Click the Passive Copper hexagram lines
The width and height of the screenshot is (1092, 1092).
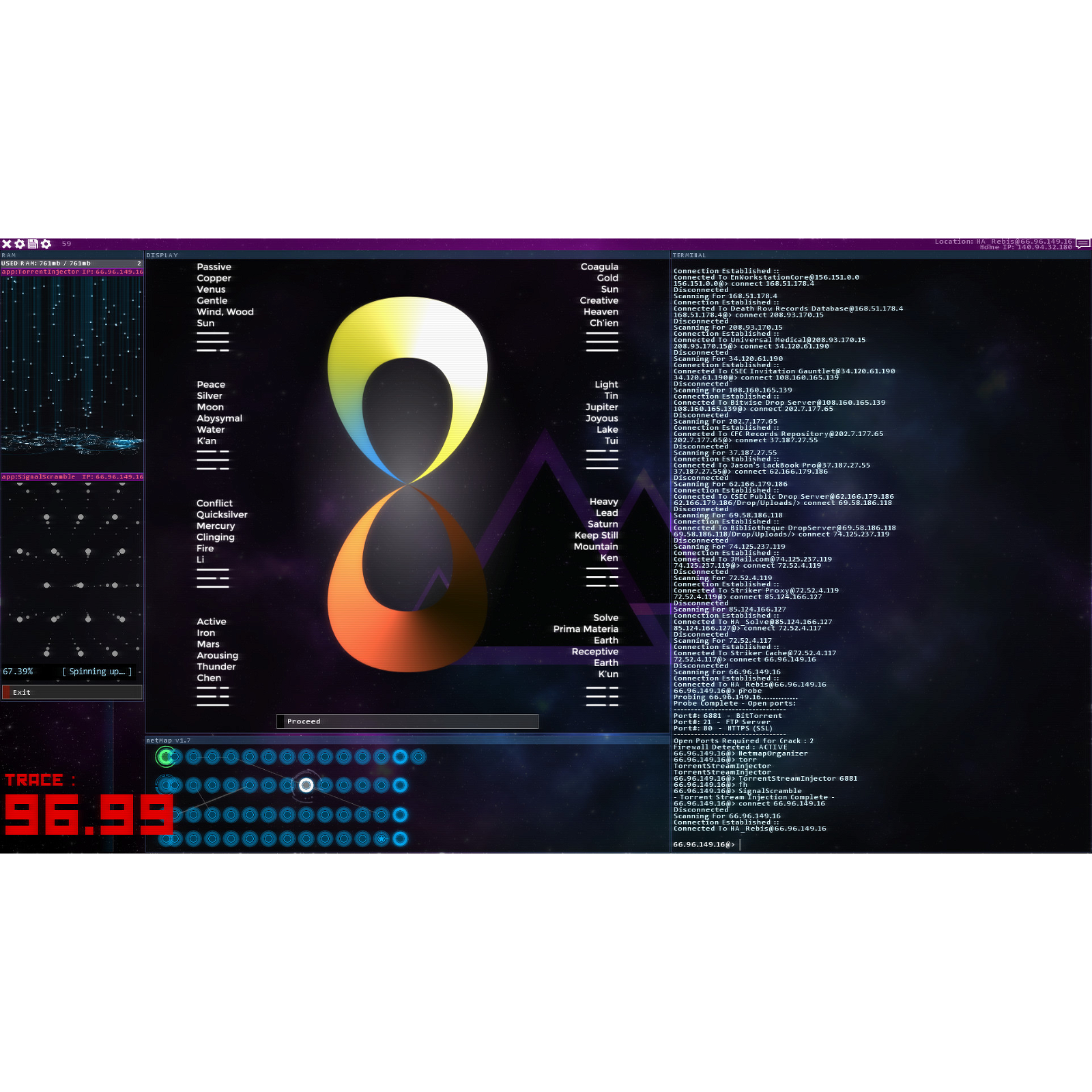click(x=213, y=342)
